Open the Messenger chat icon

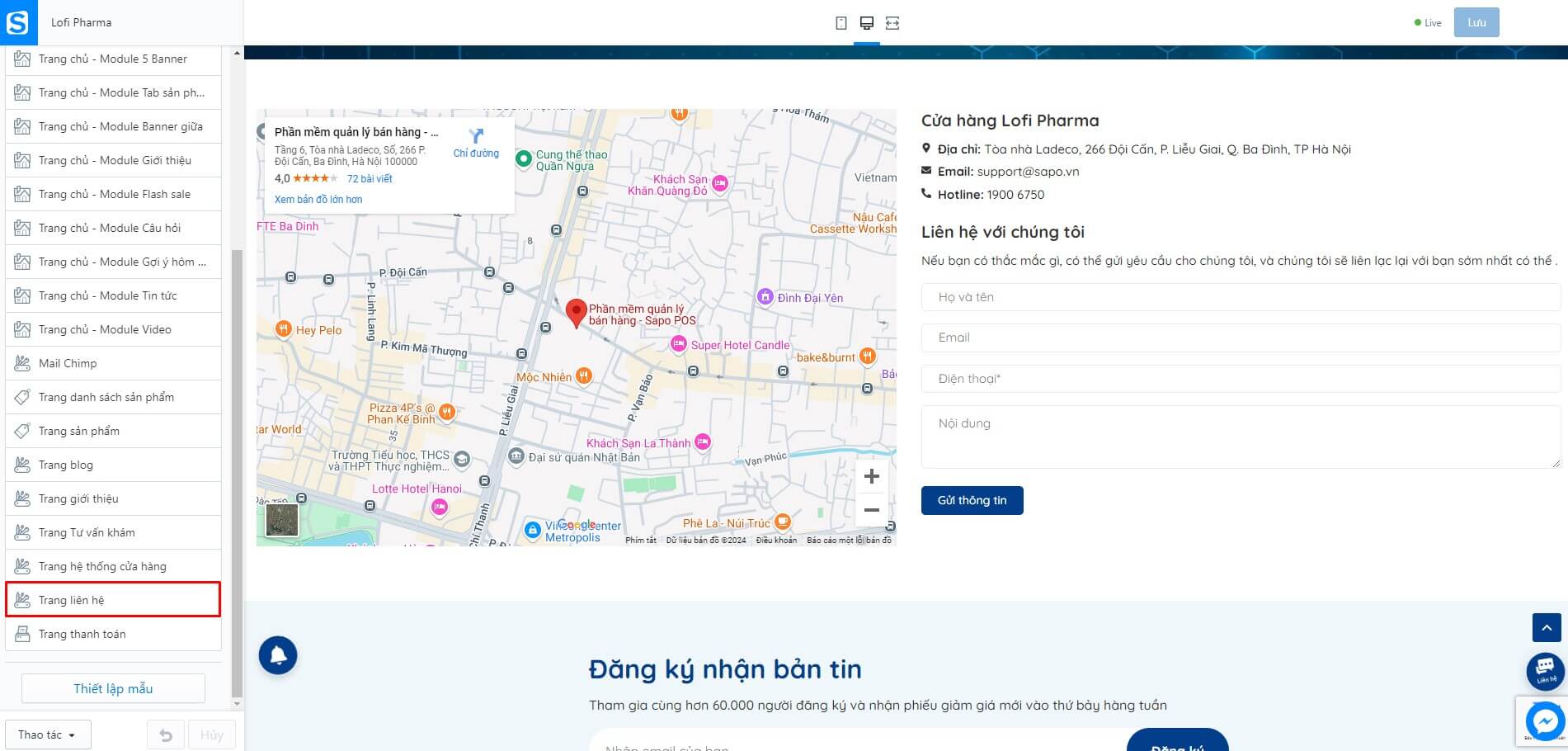tap(1545, 722)
